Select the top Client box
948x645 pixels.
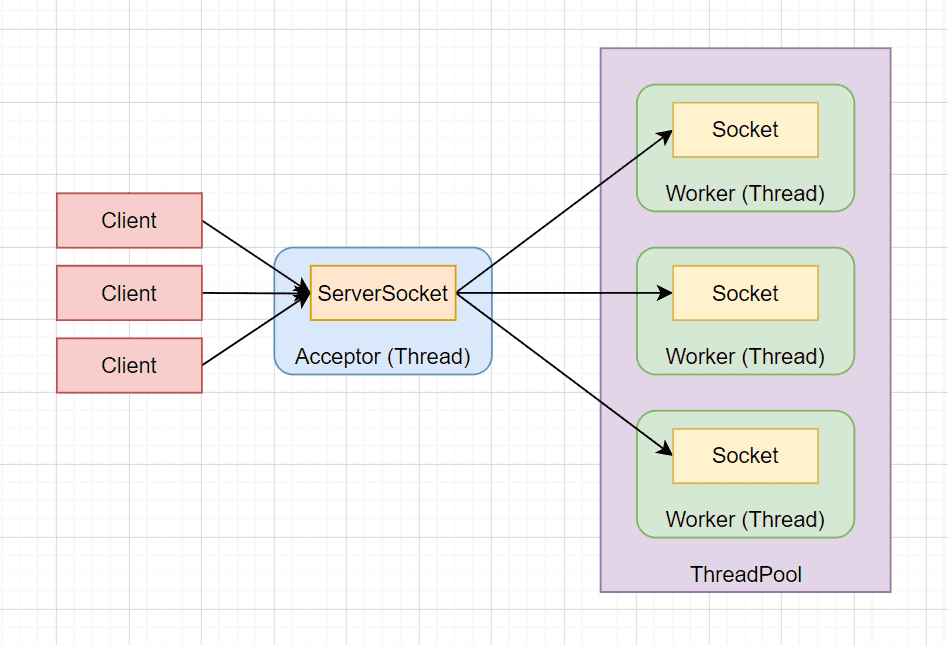pyautogui.click(x=129, y=220)
